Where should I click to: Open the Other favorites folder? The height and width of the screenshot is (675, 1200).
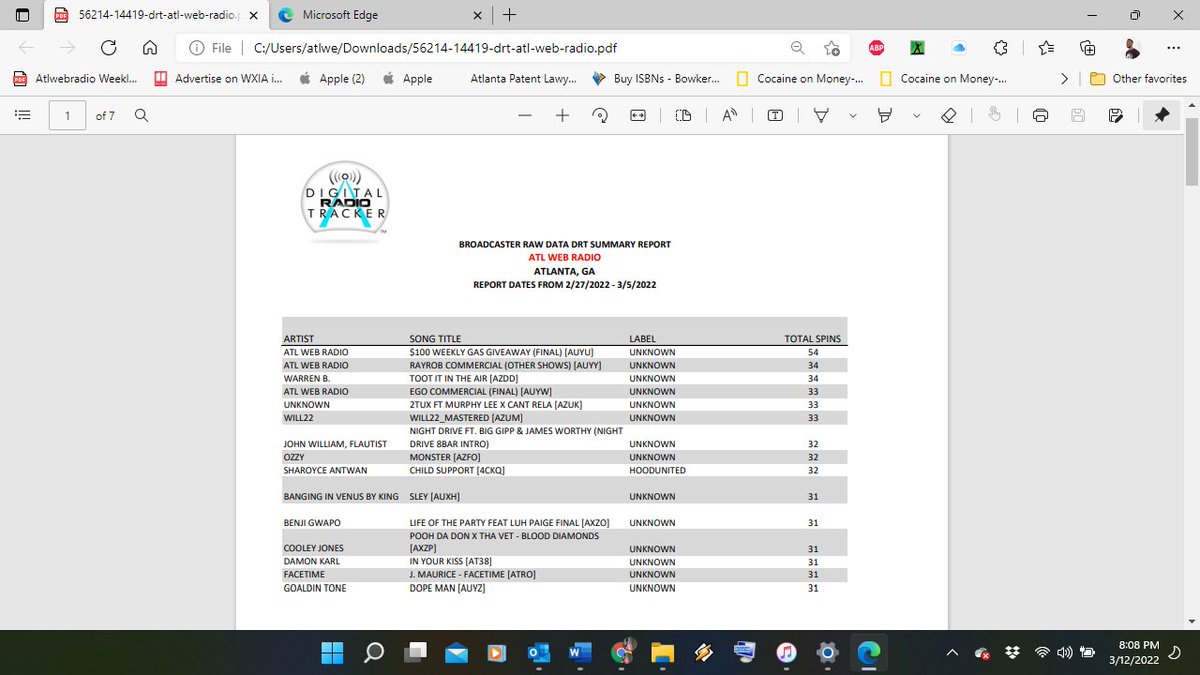[1138, 78]
